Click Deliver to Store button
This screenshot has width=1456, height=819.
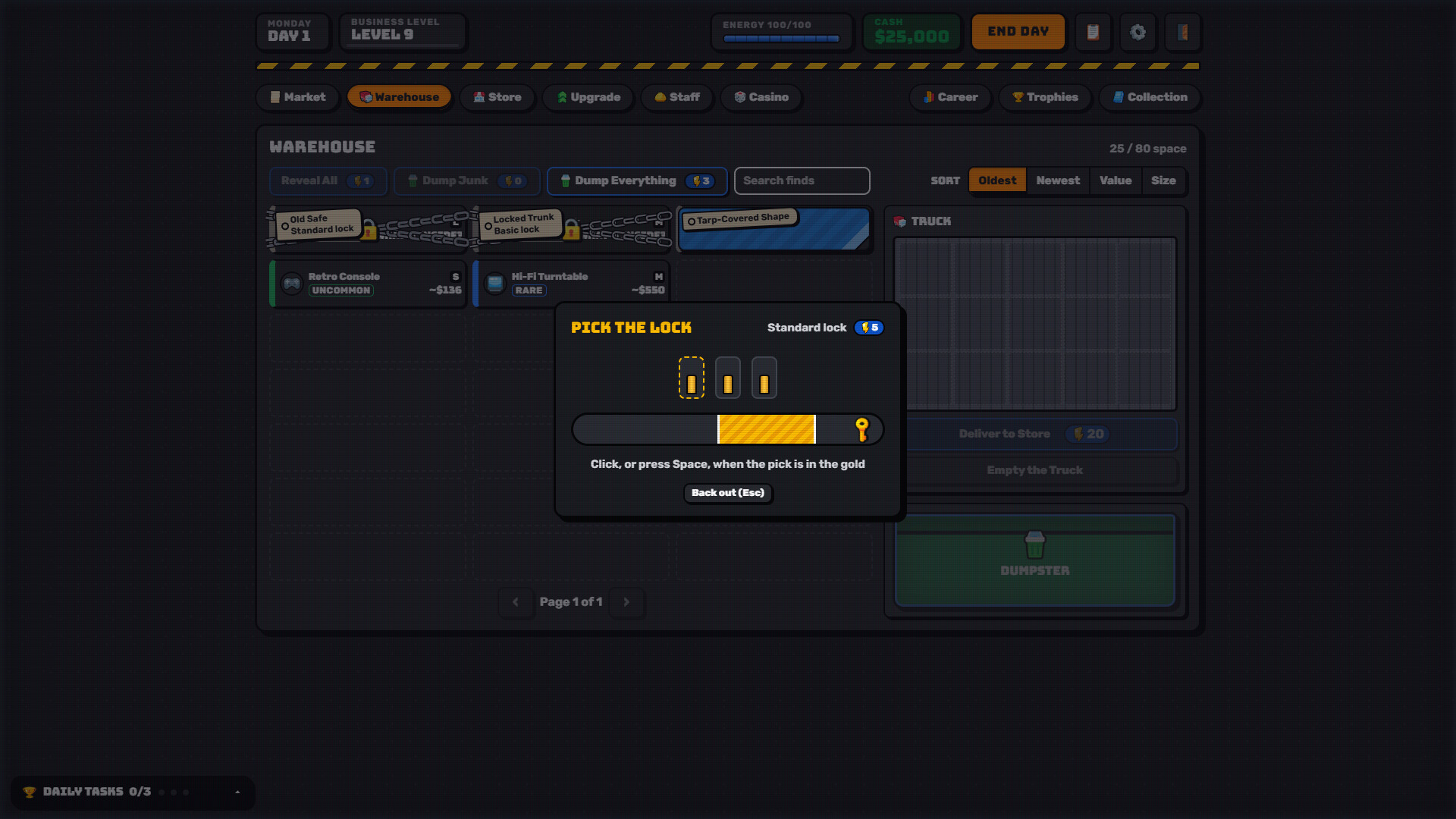[x=1034, y=434]
